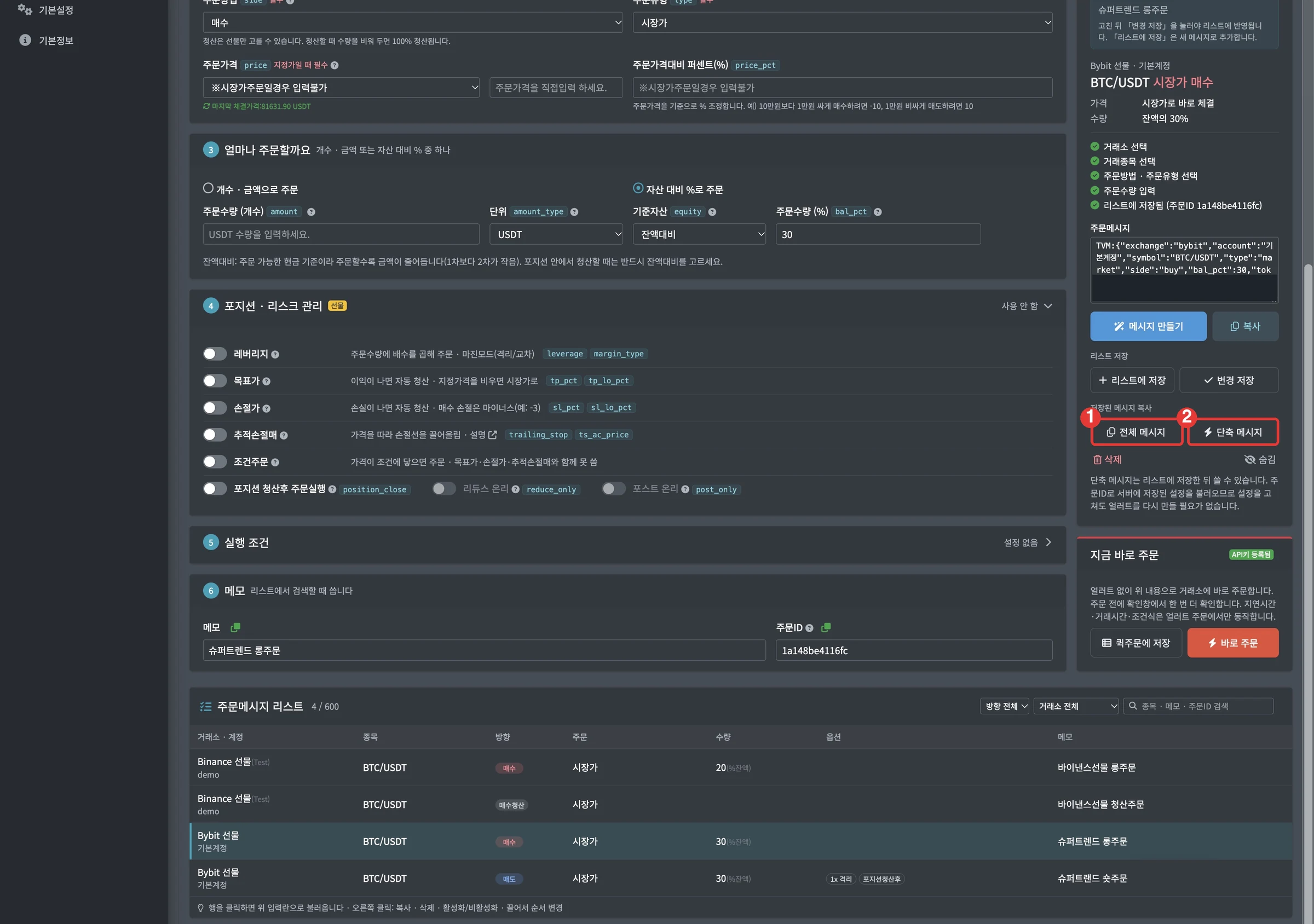Click the help icon beside equity tag
Viewport: 1314px width, 924px height.
coord(712,212)
